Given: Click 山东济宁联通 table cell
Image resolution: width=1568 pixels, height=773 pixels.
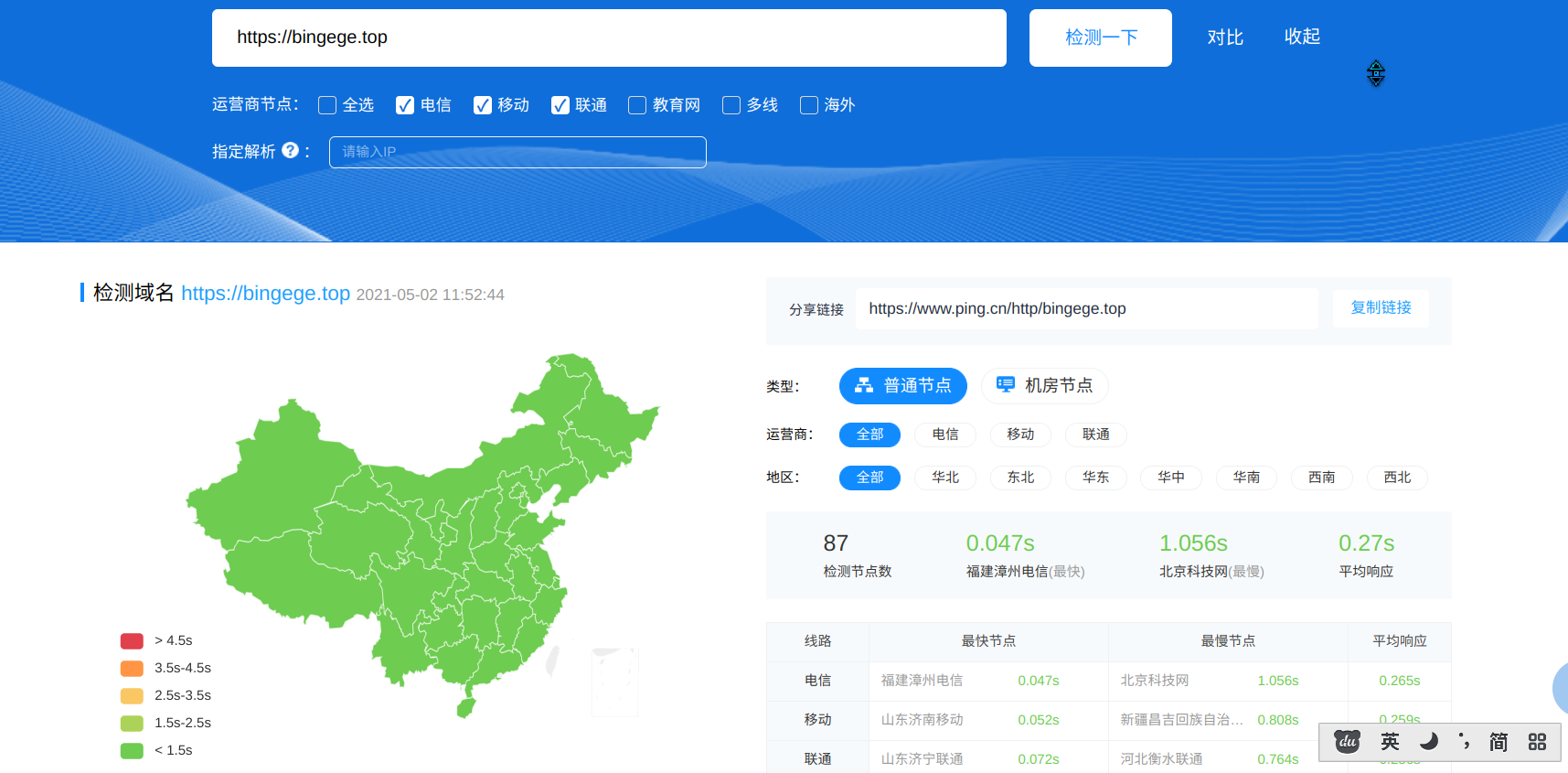Looking at the screenshot, I should 922,759.
